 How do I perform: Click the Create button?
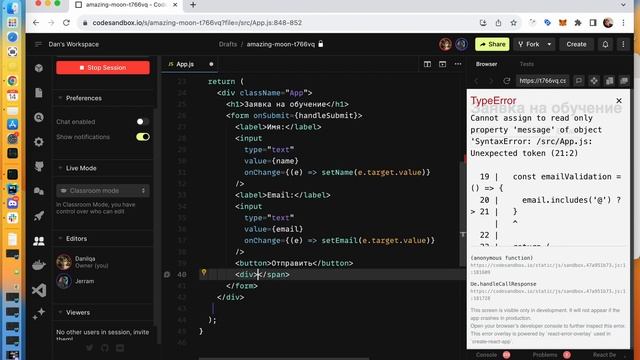576,44
